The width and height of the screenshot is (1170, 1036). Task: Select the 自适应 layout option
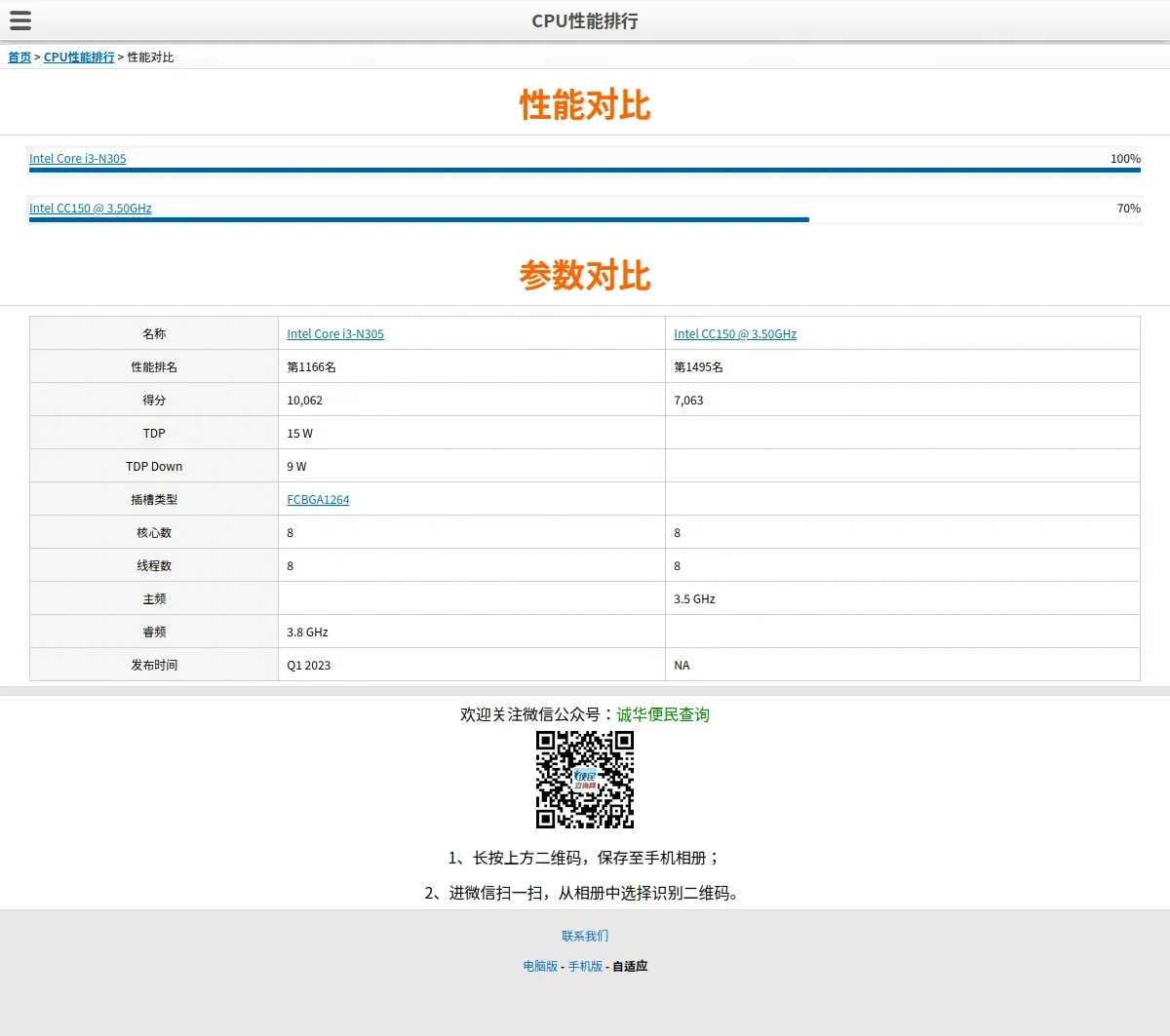click(x=630, y=967)
